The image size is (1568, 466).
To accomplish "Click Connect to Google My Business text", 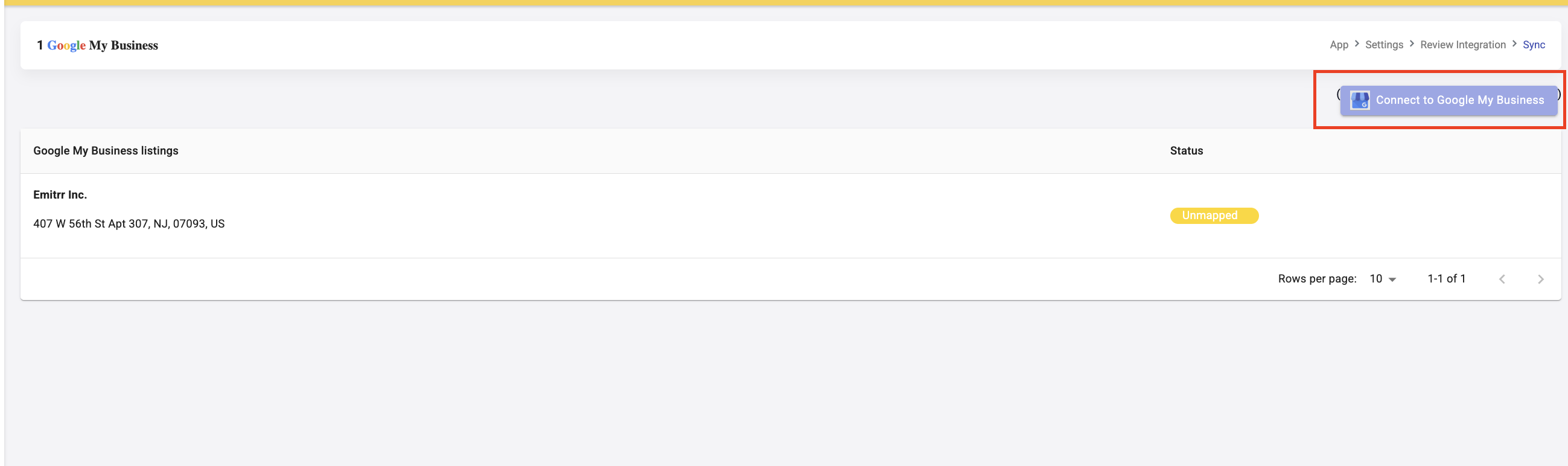I will tap(1459, 100).
